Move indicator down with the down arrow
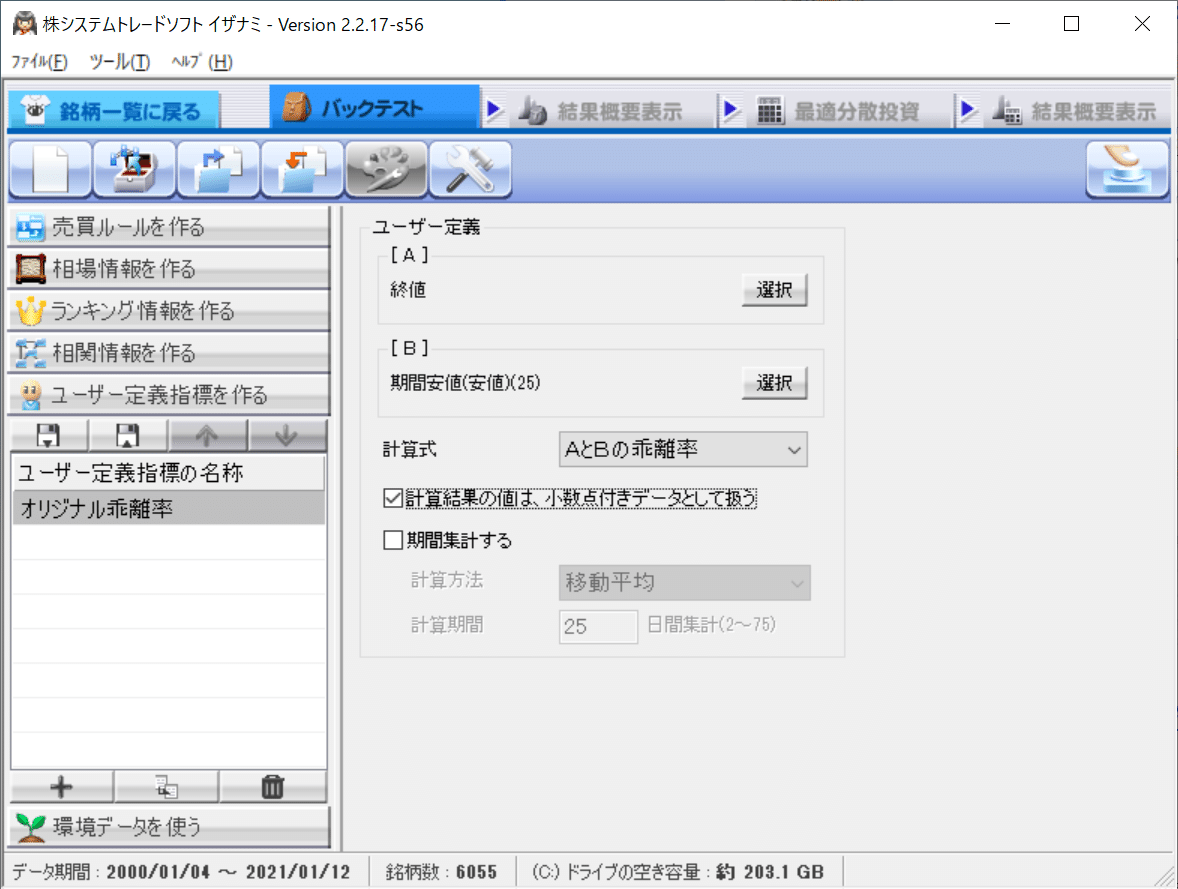 coord(287,435)
